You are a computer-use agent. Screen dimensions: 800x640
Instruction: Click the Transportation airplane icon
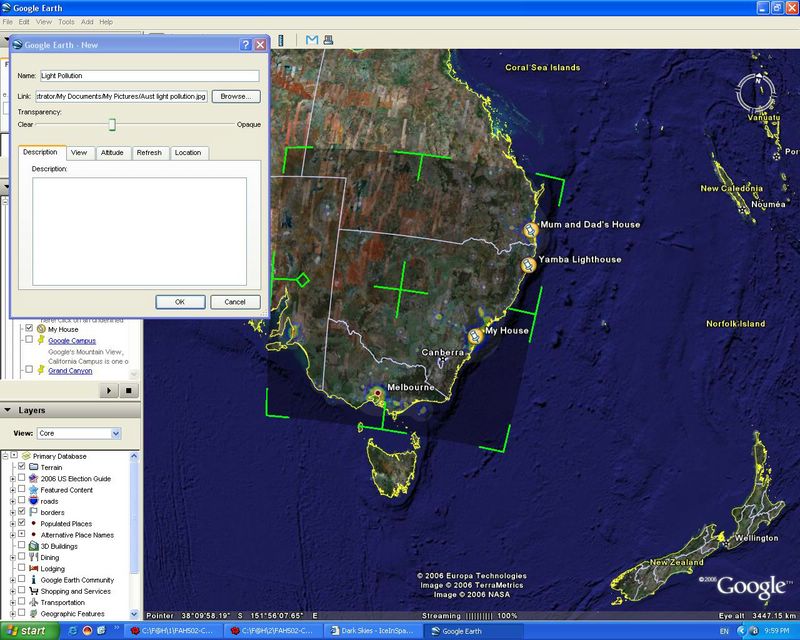coord(34,602)
